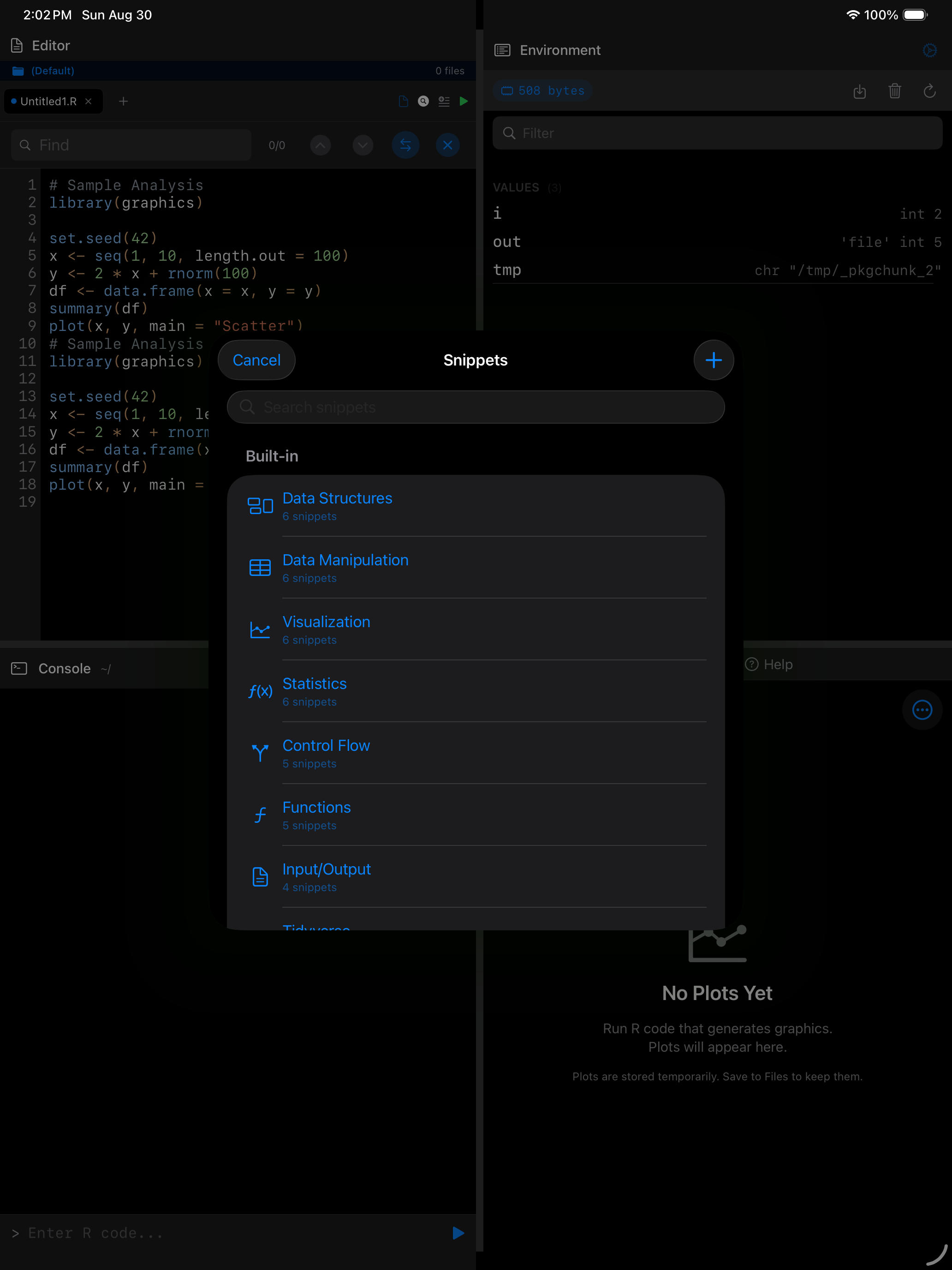Viewport: 952px width, 1270px height.
Task: Click the Data Manipulation table icon
Action: click(260, 568)
